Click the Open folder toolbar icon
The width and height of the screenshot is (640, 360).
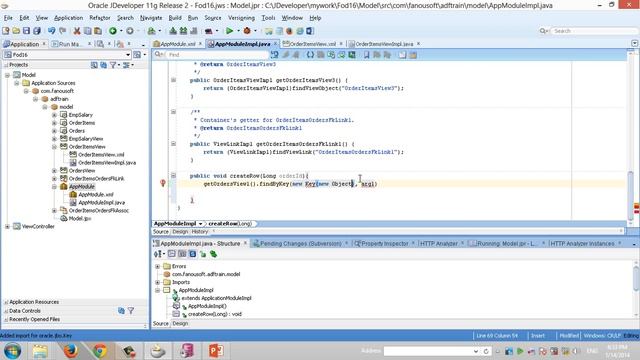tap(16, 31)
